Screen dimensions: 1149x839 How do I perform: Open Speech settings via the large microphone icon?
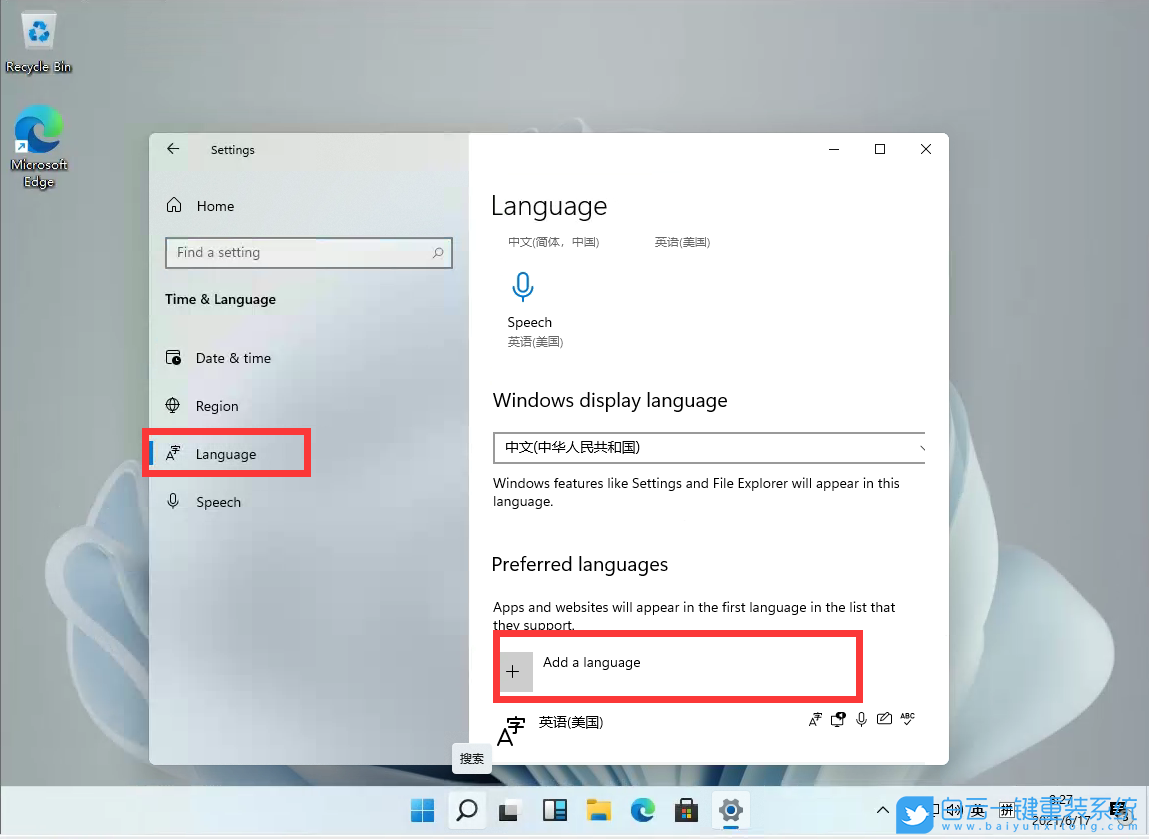pyautogui.click(x=523, y=287)
